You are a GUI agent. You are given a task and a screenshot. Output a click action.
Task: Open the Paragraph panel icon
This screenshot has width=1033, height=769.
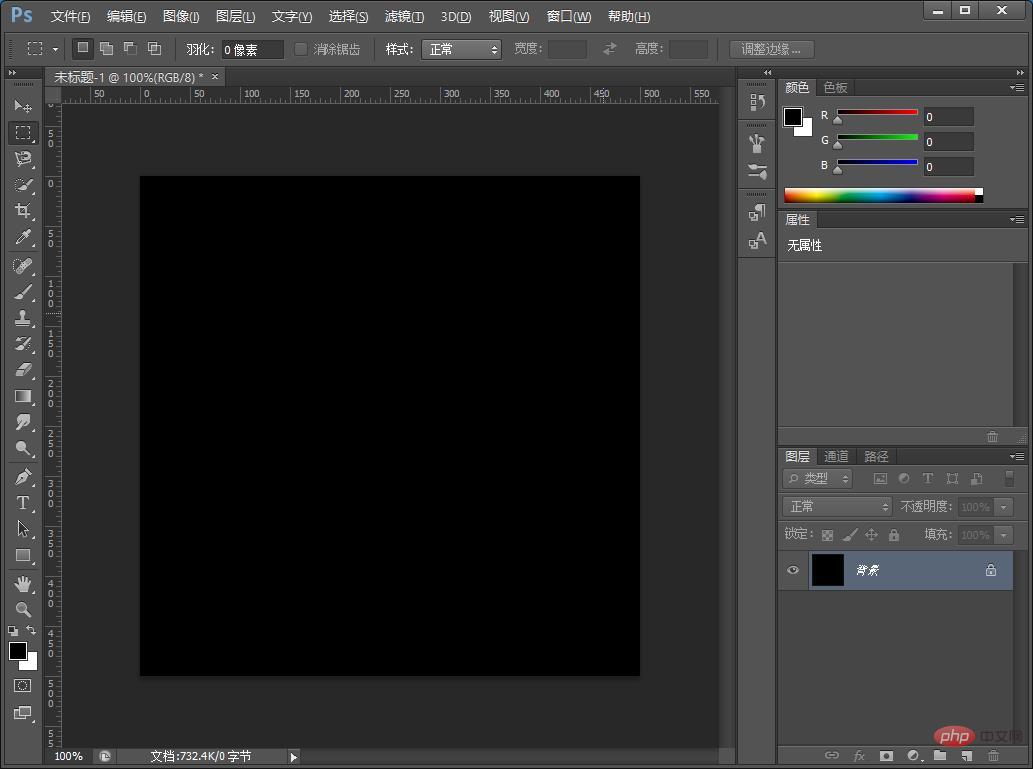click(x=757, y=212)
